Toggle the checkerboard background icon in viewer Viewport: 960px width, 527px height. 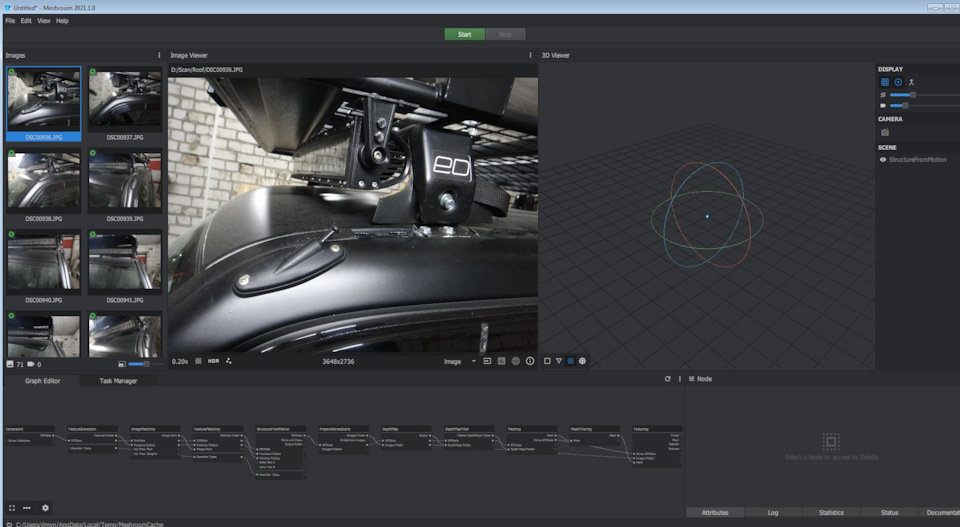click(x=198, y=361)
